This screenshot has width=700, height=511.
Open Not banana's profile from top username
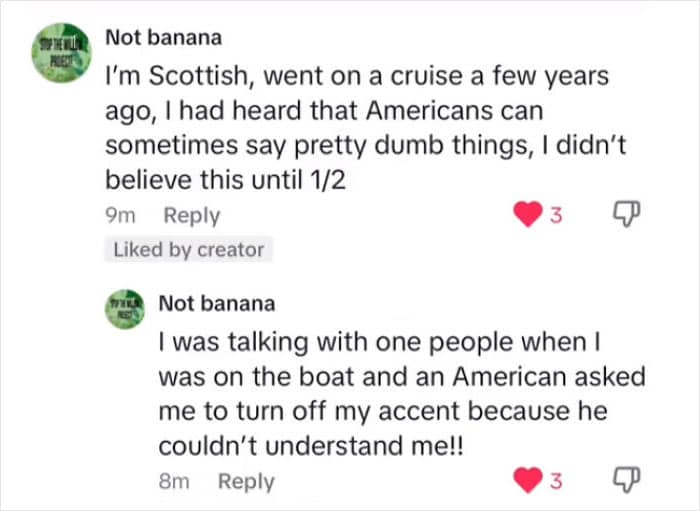[164, 38]
